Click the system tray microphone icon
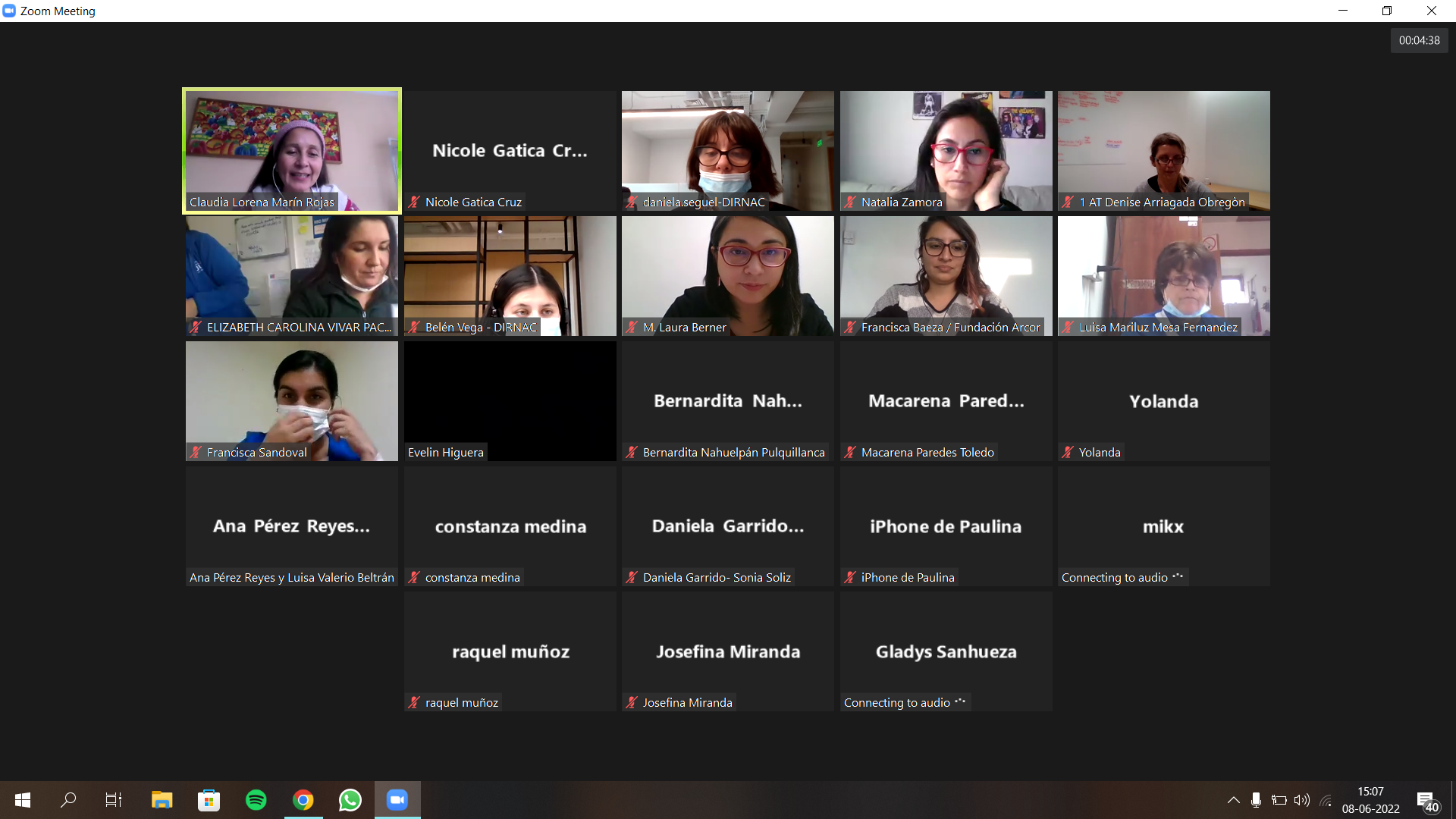The width and height of the screenshot is (1456, 819). click(1256, 800)
